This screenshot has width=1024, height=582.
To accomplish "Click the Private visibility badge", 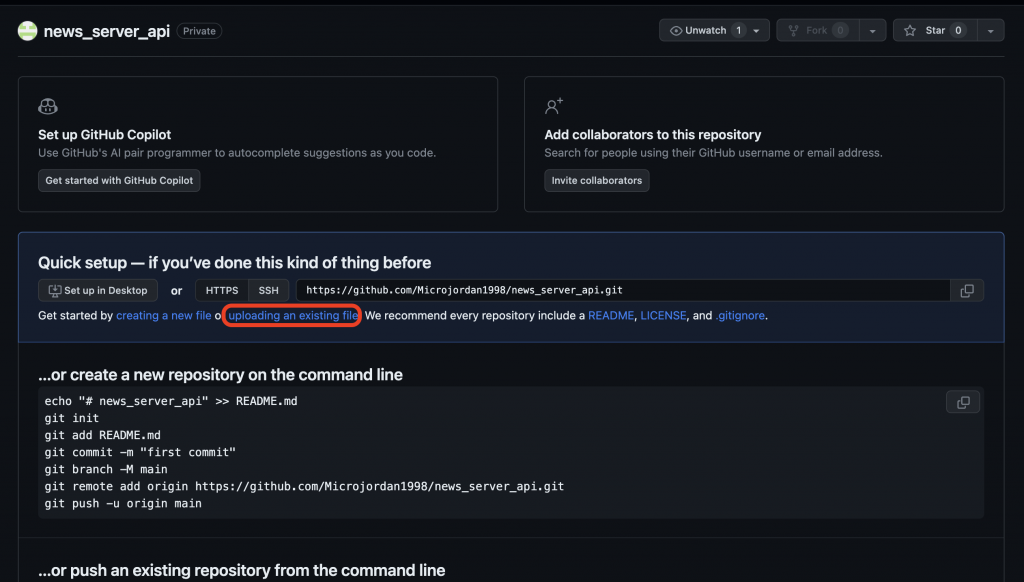I will pyautogui.click(x=199, y=31).
